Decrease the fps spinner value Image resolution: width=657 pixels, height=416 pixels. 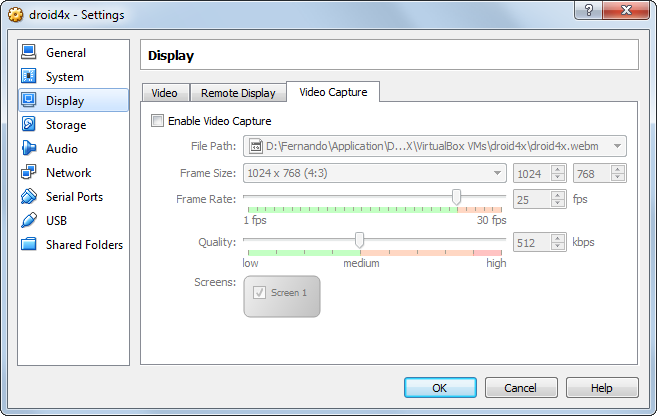pyautogui.click(x=557, y=203)
